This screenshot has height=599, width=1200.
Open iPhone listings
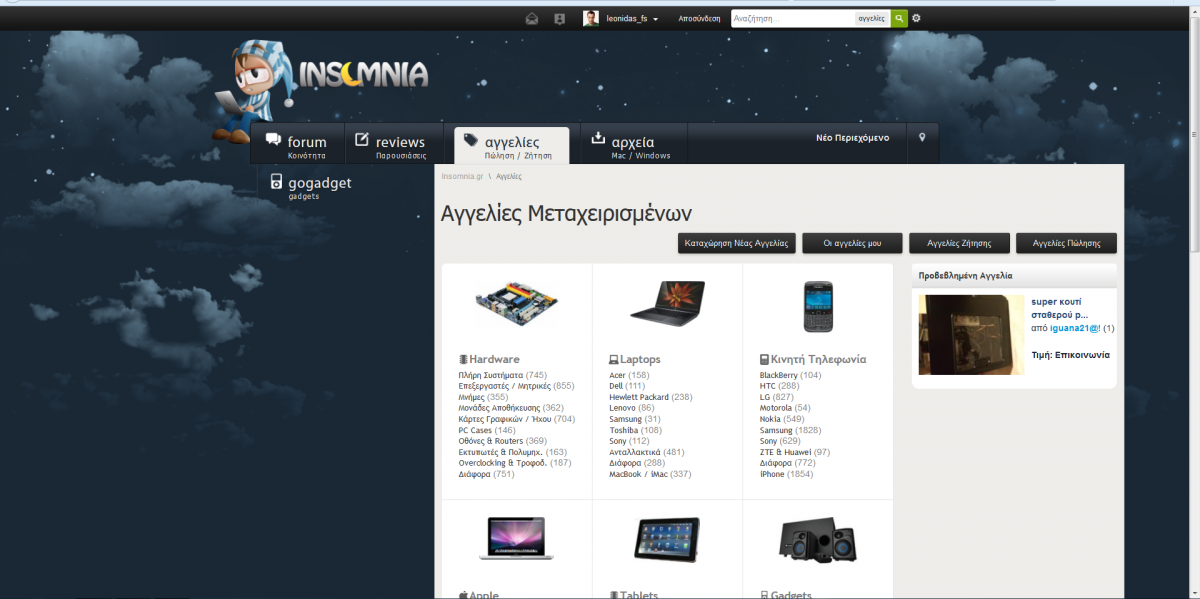pos(772,474)
